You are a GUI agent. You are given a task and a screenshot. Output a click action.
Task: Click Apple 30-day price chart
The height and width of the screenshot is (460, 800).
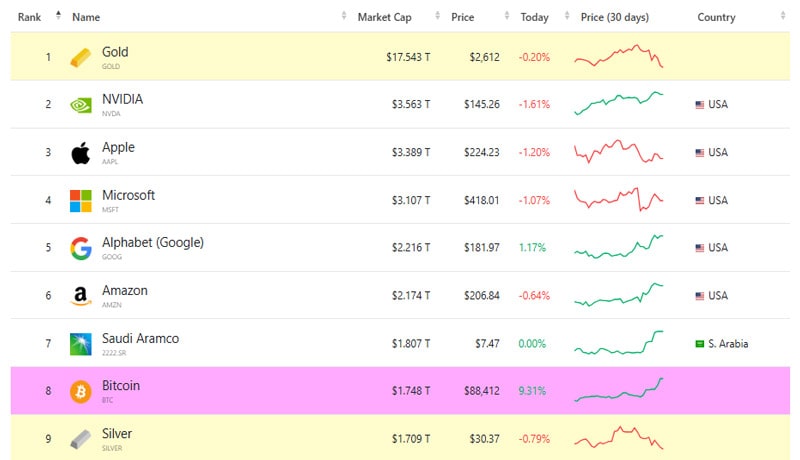click(x=618, y=151)
